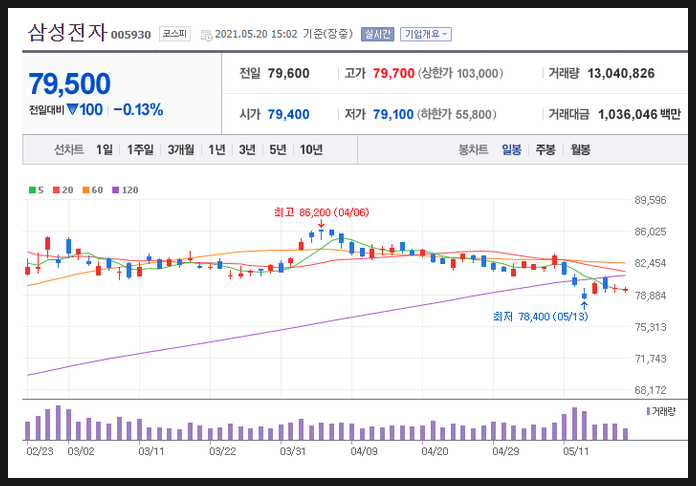Click the 상한가 103,000 text
Viewport: 696px width, 486px height.
pyautogui.click(x=460, y=73)
